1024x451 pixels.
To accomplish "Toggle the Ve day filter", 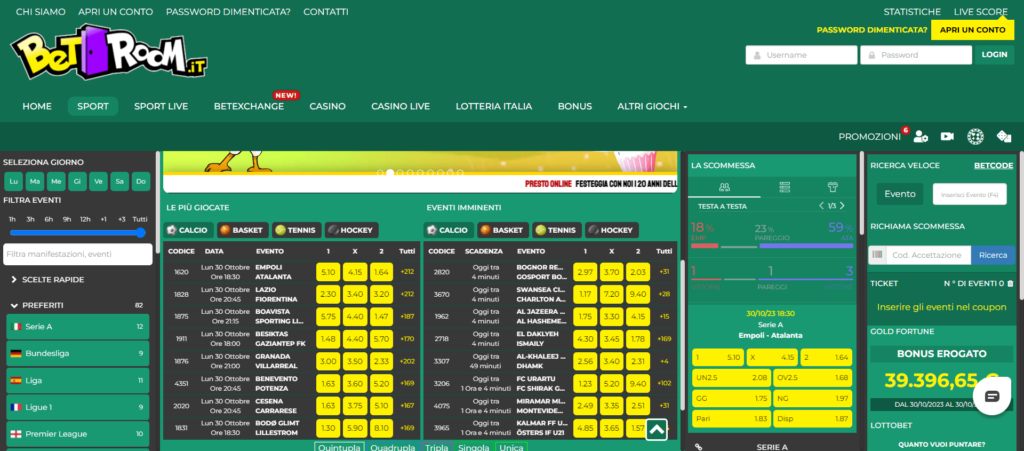I will click(99, 181).
